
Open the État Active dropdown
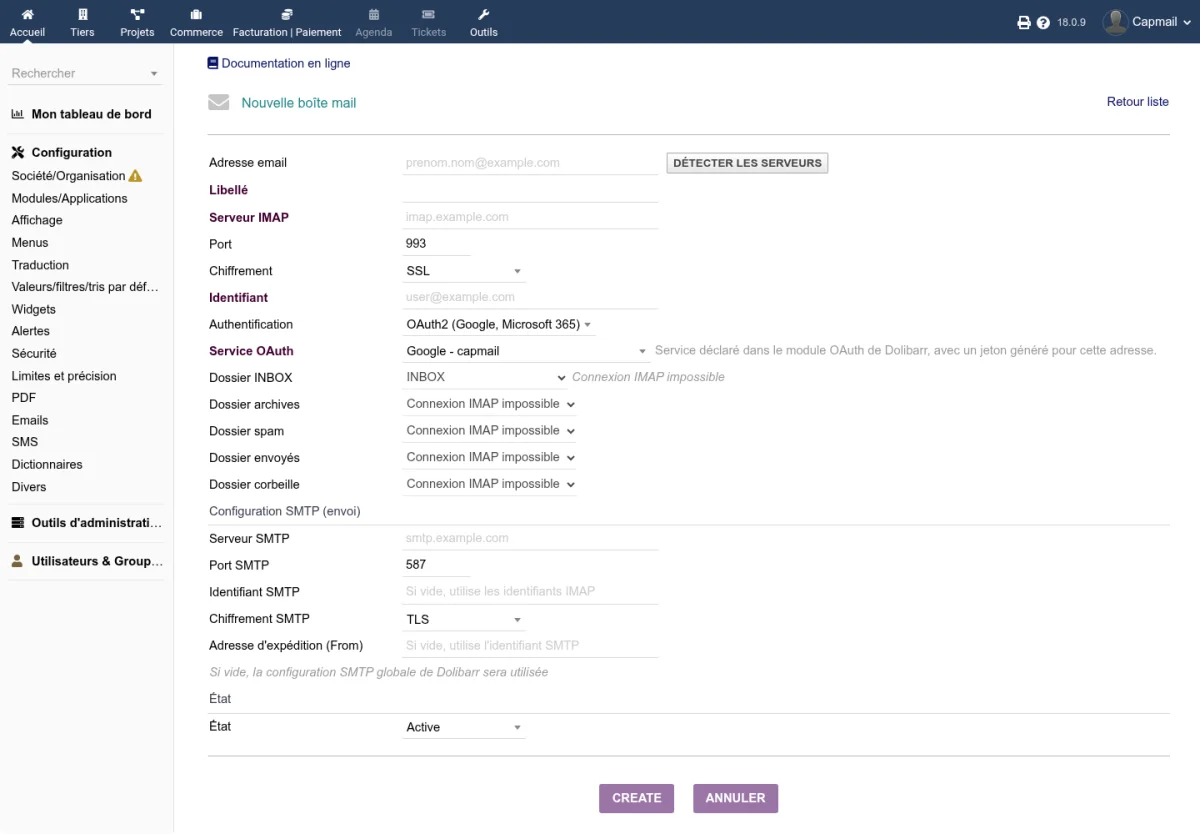point(464,727)
